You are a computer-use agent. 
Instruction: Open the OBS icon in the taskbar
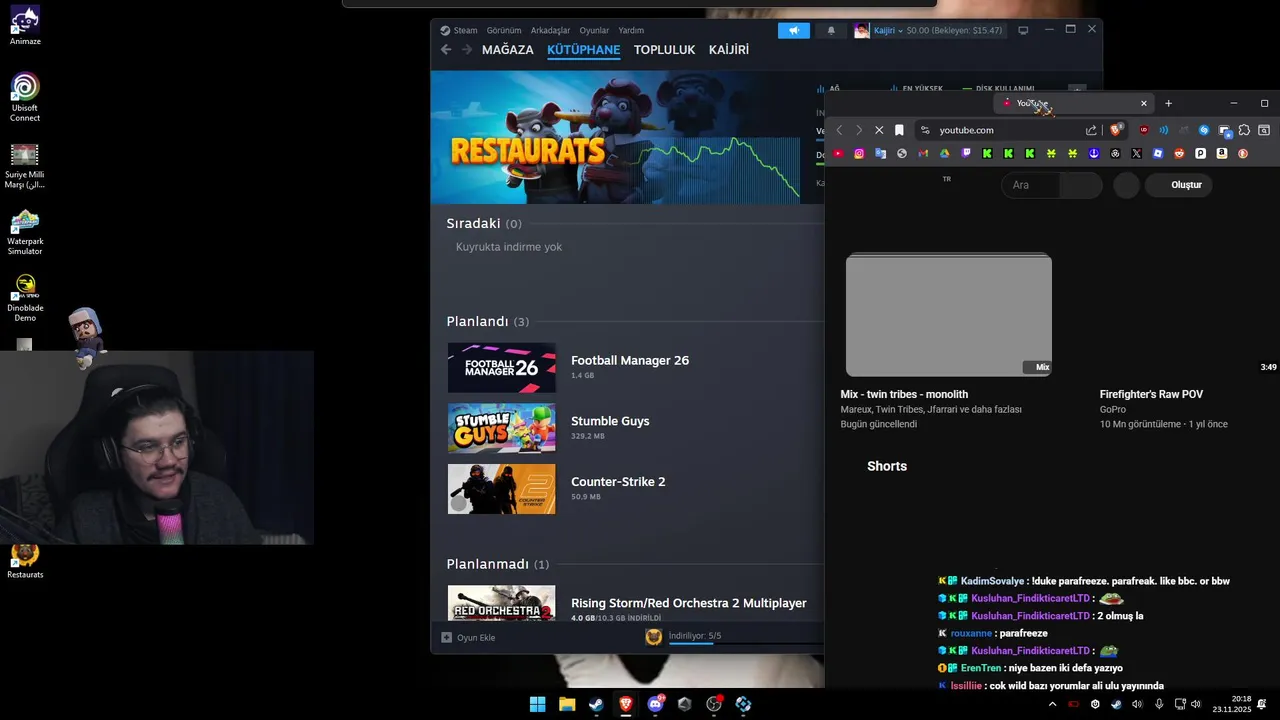(714, 704)
